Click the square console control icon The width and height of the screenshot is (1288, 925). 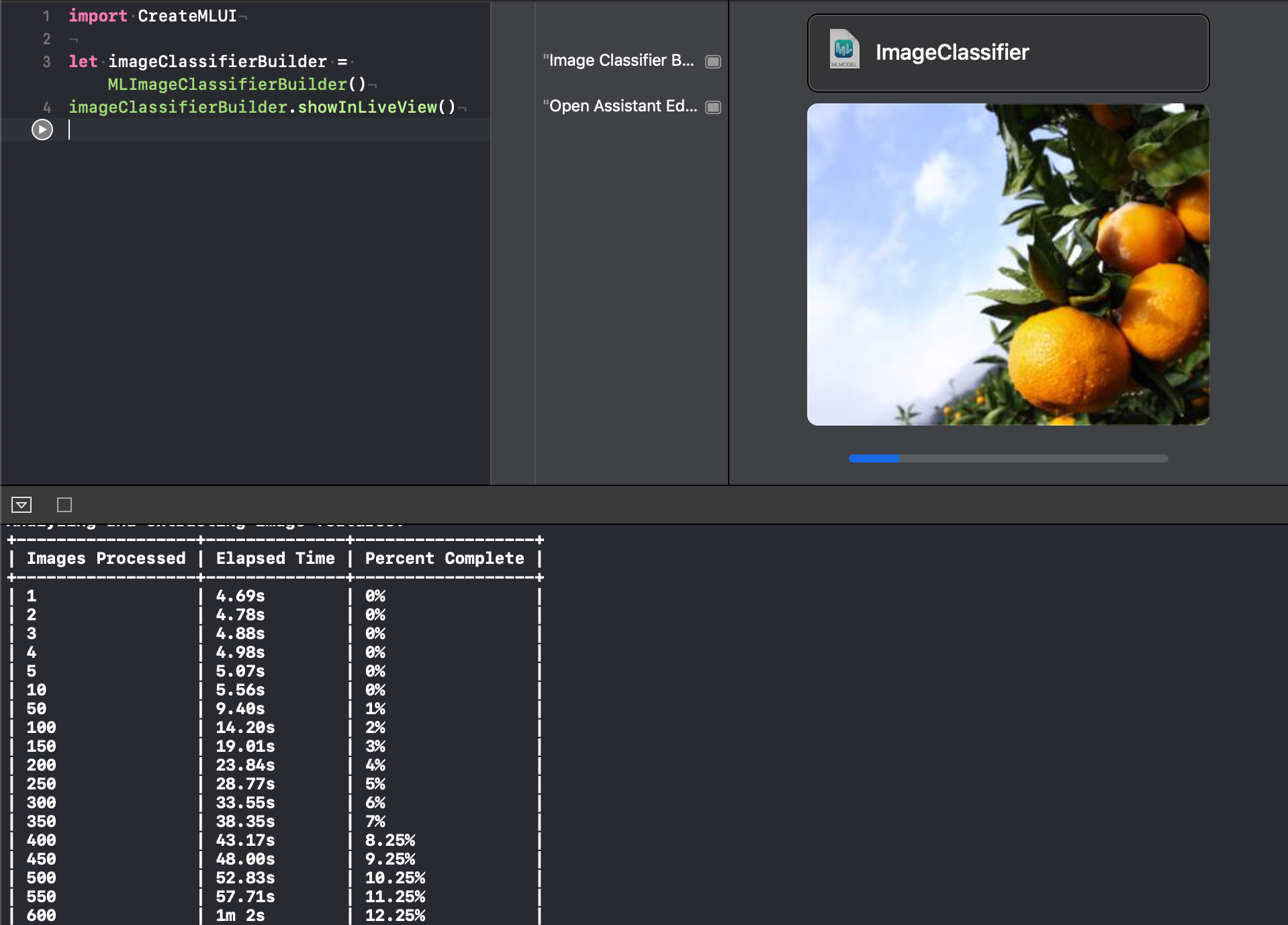pos(62,505)
